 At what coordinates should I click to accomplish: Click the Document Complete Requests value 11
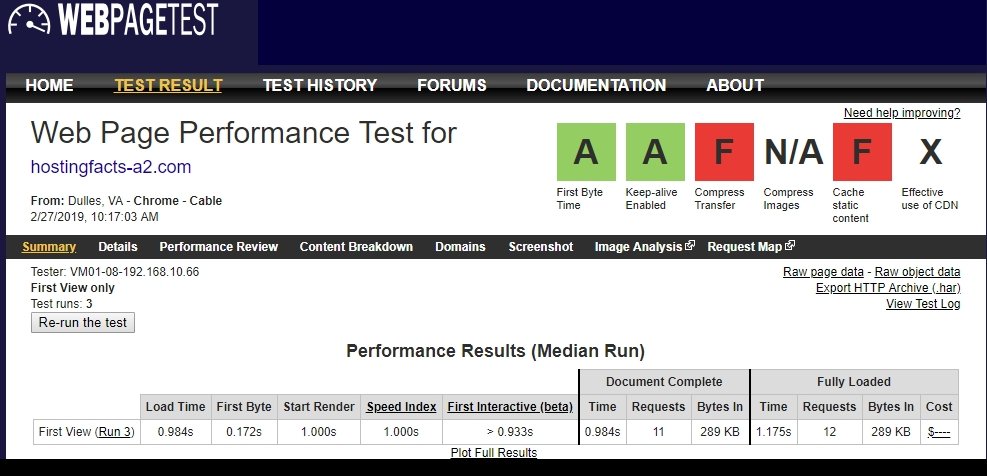(658, 432)
